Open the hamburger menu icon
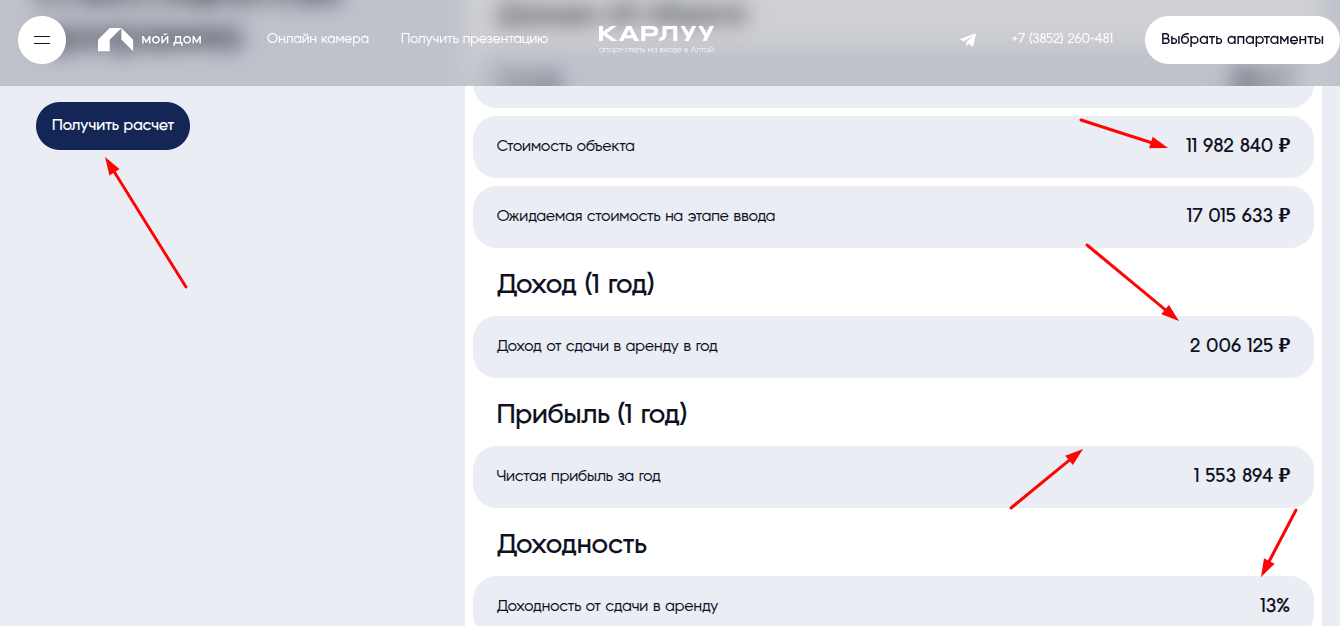1340x626 pixels. (x=42, y=40)
